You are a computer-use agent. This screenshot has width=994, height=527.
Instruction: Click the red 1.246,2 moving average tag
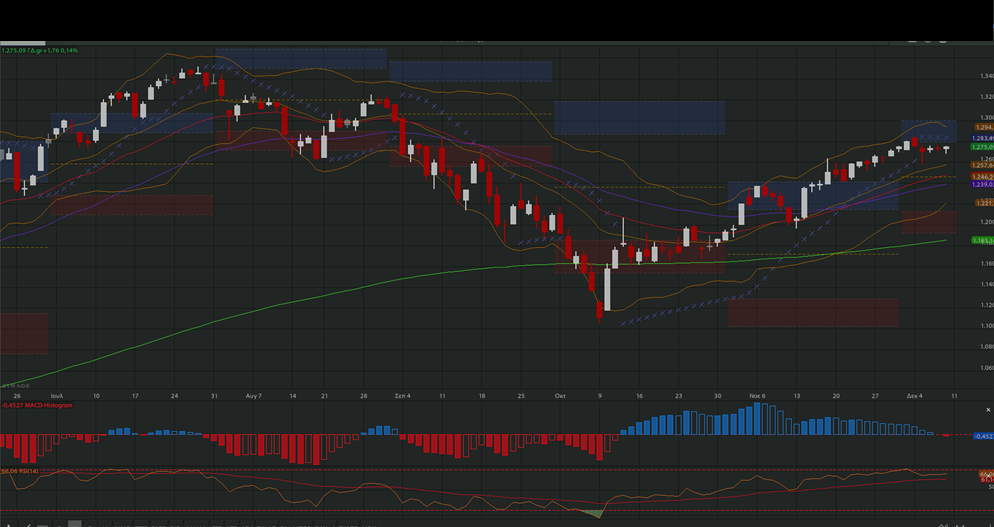click(983, 176)
